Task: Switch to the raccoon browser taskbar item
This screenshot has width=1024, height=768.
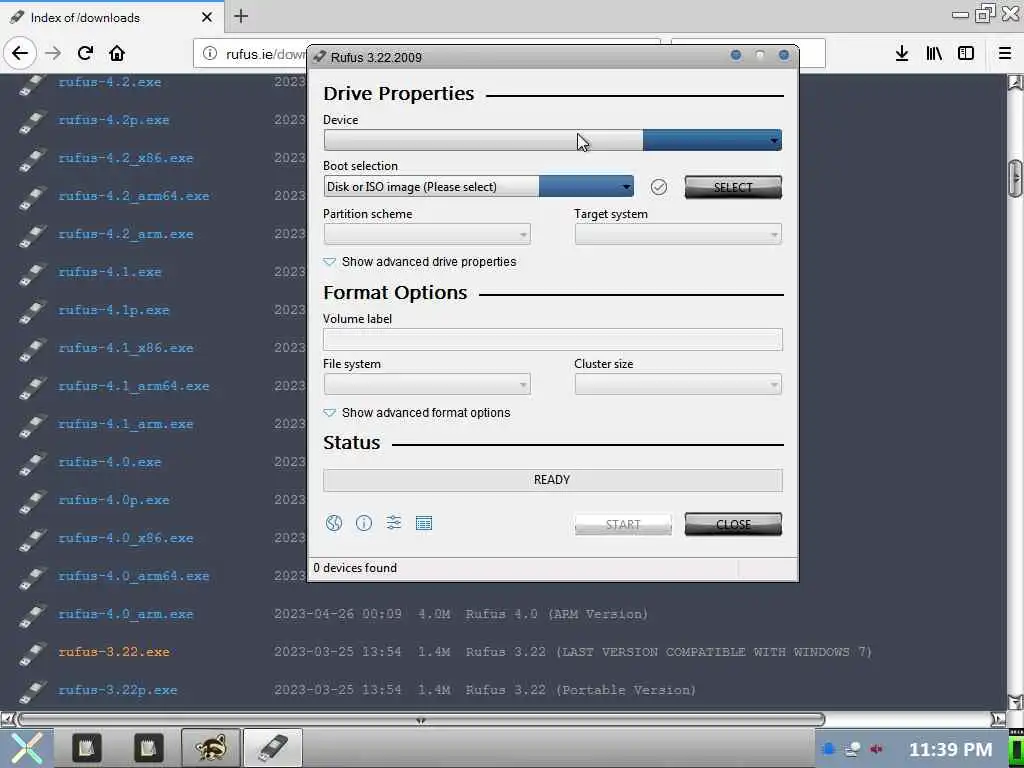Action: point(210,748)
